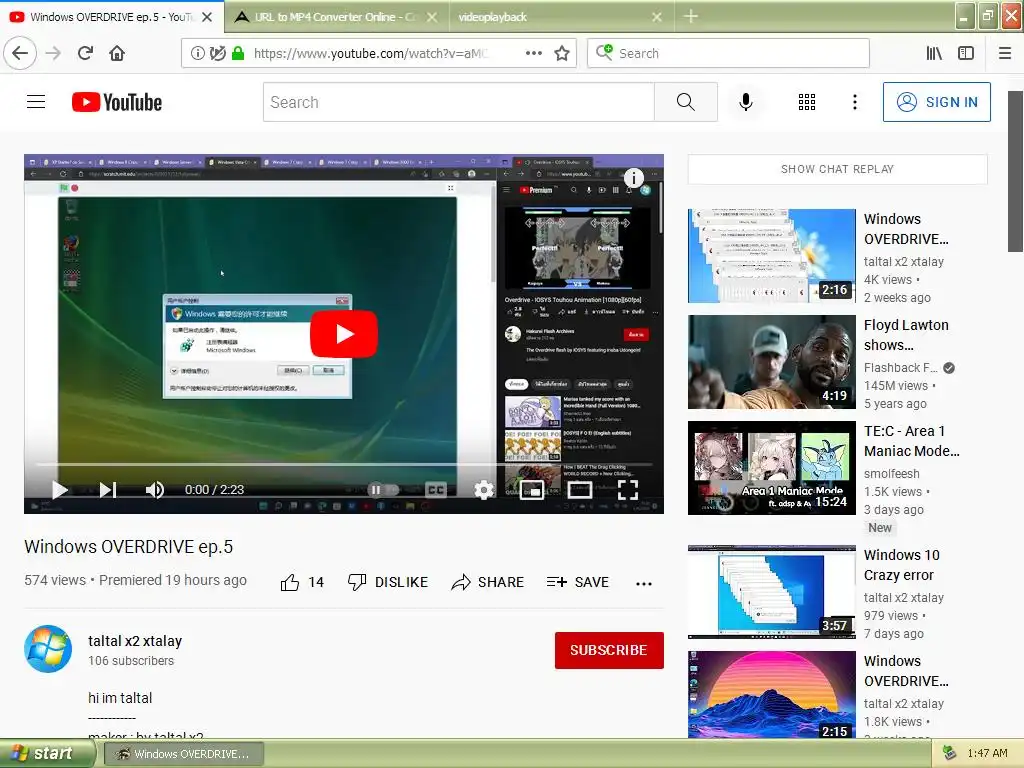Enable miniplayer mode icon

532,490
